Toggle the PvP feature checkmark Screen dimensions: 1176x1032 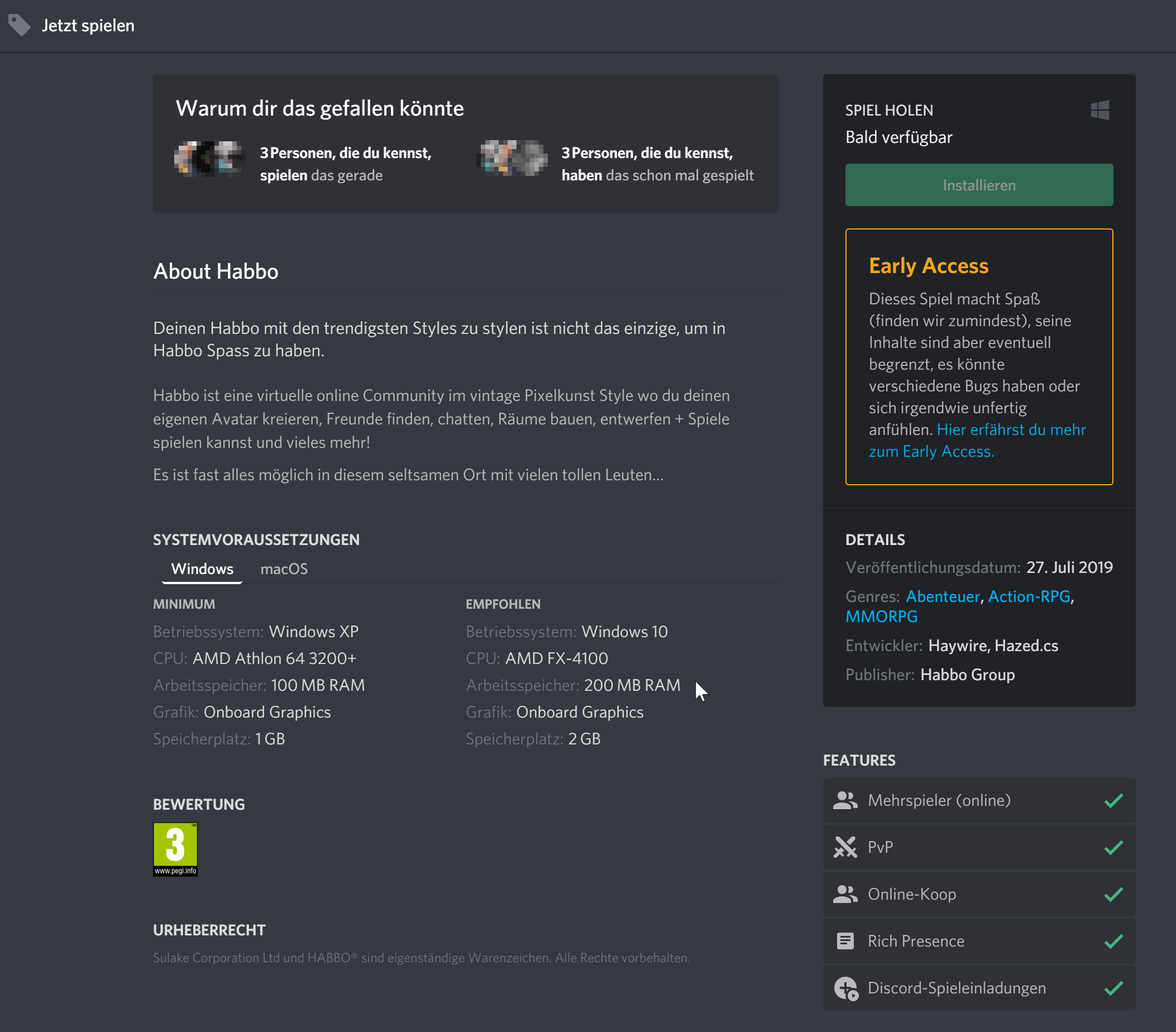pos(1114,847)
